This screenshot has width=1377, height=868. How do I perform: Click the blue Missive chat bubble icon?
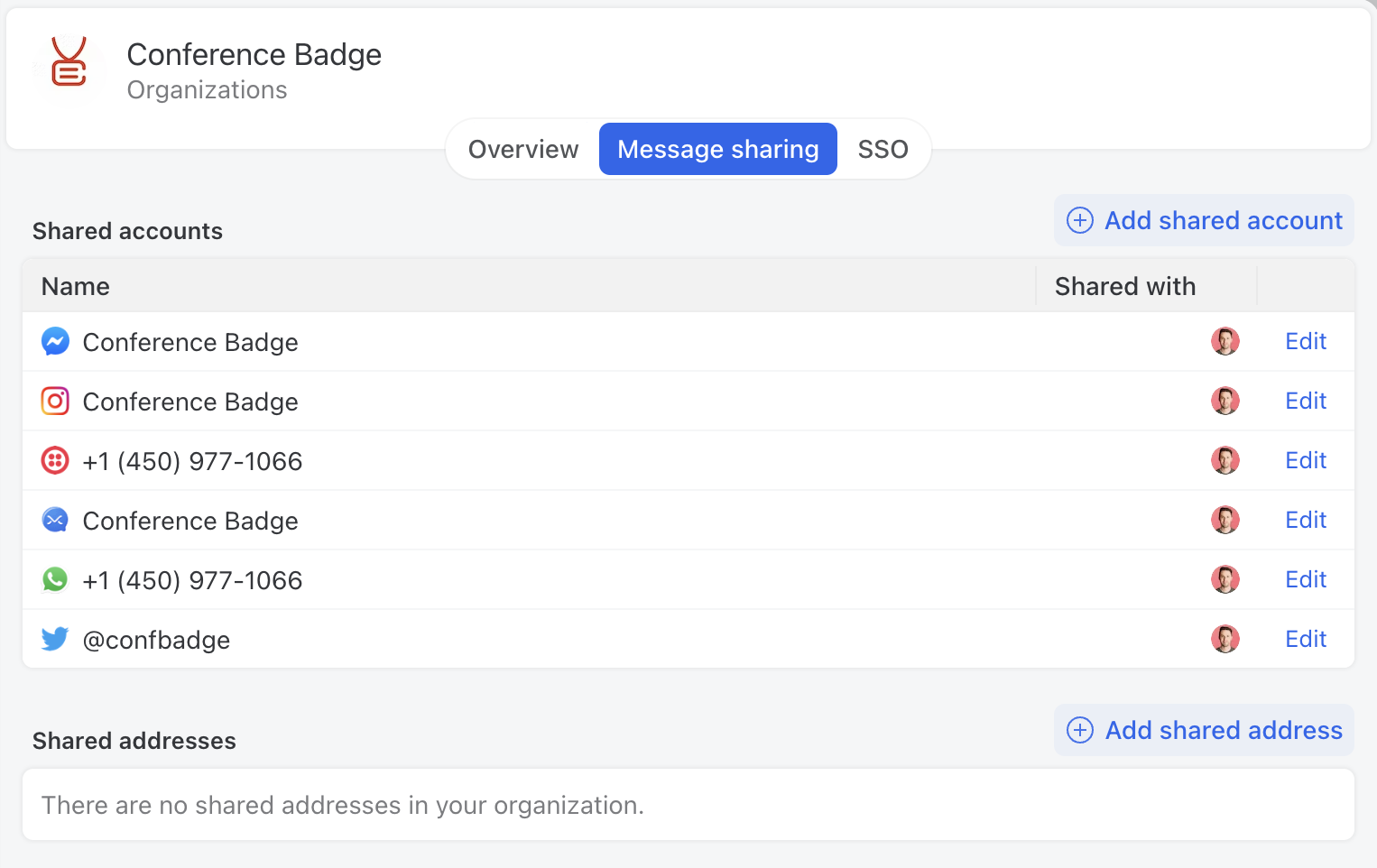coord(55,520)
